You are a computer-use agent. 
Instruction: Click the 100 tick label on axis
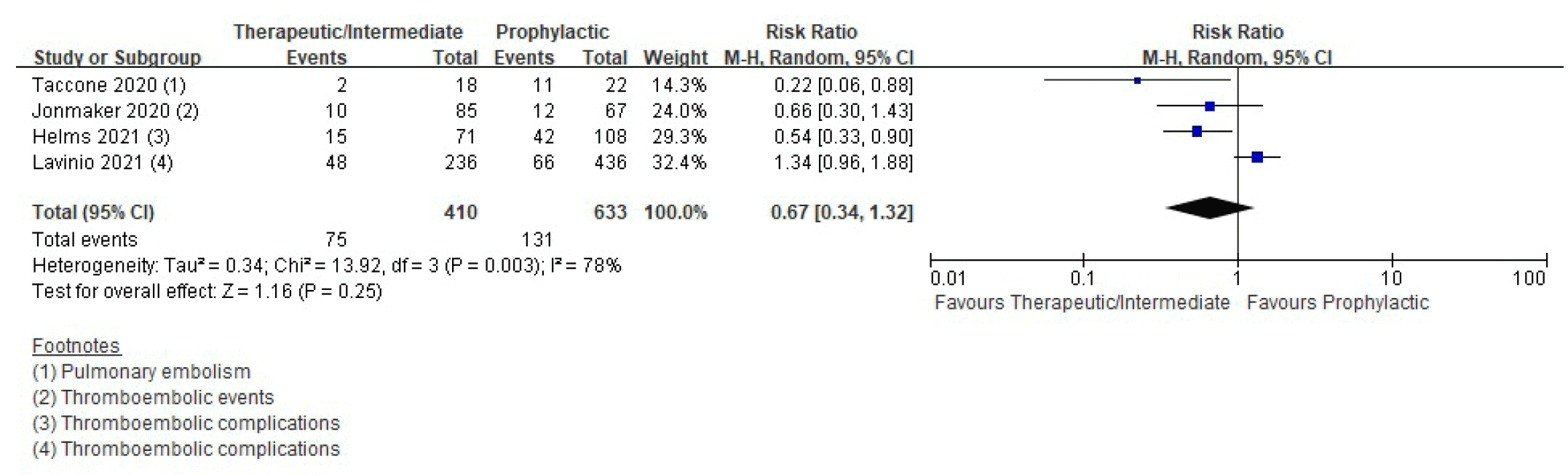tap(1528, 278)
